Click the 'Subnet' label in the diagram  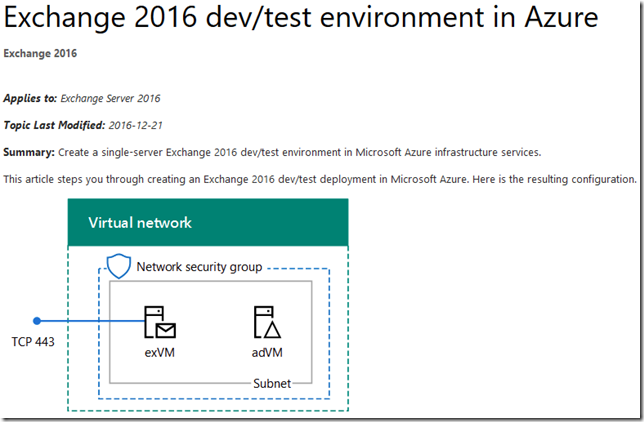pyautogui.click(x=272, y=383)
